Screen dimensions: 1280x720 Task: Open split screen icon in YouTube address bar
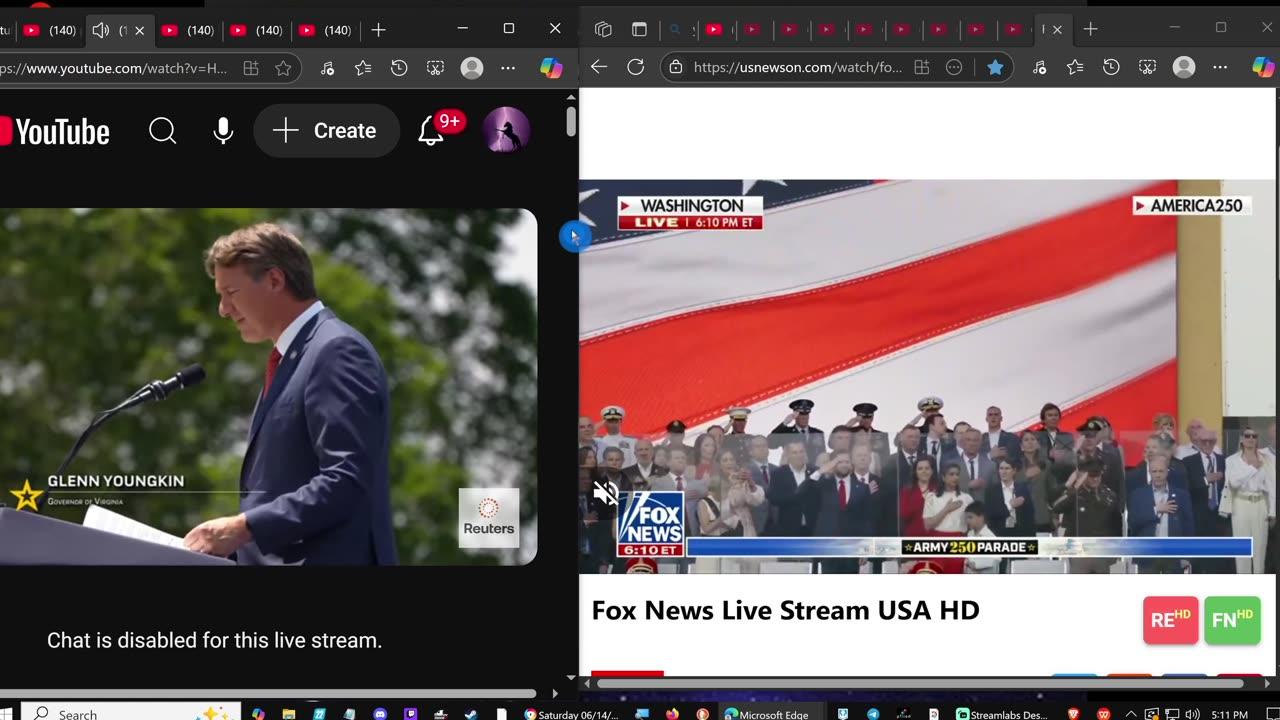pyautogui.click(x=251, y=68)
